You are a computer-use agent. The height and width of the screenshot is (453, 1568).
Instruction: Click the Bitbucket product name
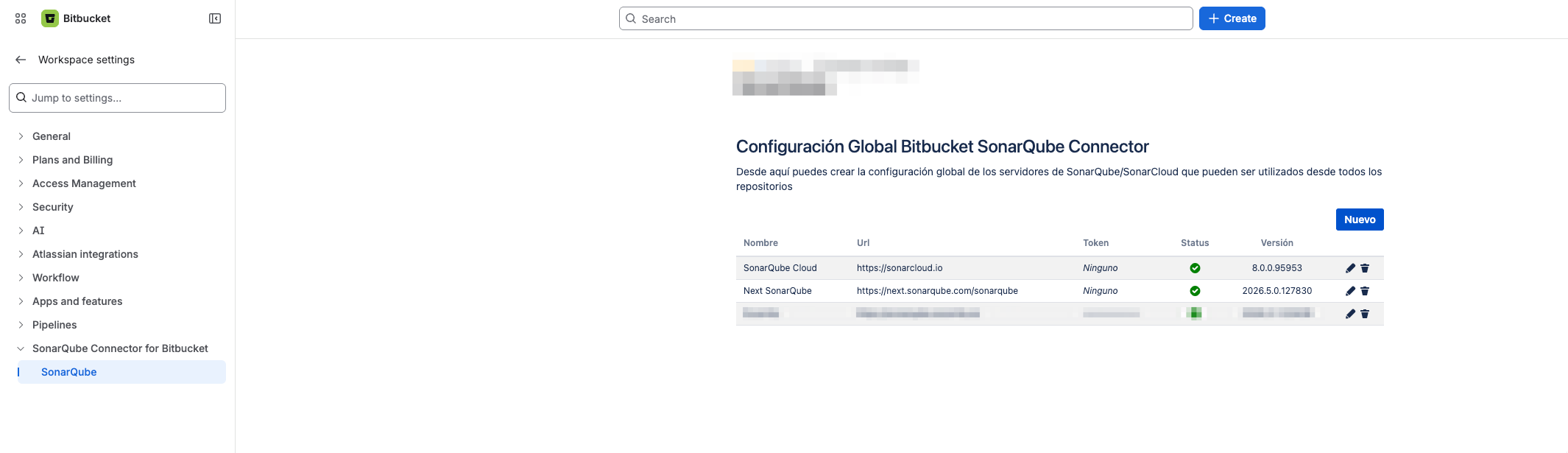tap(87, 18)
